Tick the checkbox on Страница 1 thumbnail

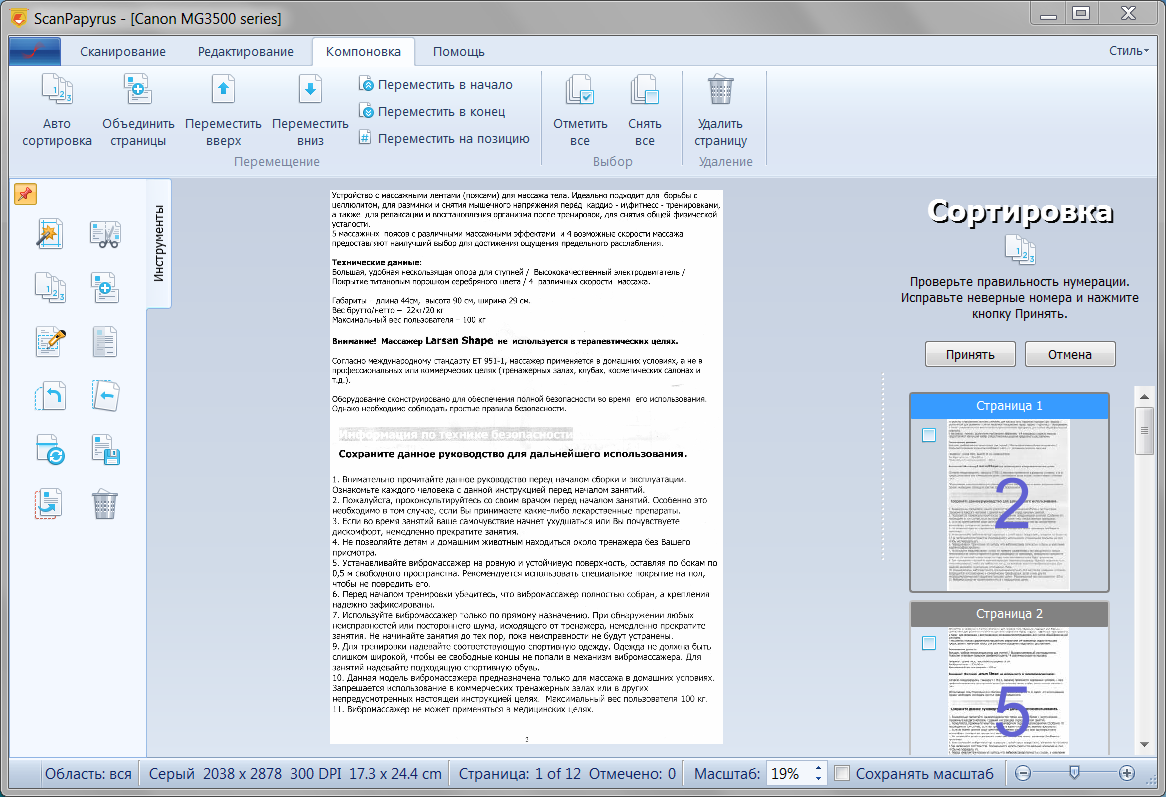click(929, 435)
